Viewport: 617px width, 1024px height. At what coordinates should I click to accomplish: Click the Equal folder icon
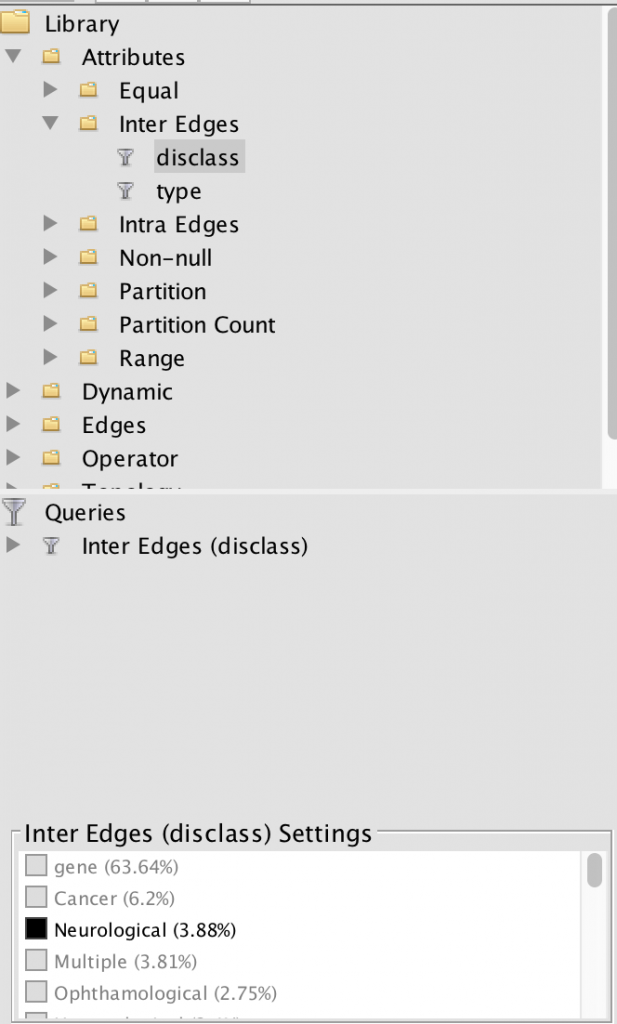pyautogui.click(x=89, y=91)
